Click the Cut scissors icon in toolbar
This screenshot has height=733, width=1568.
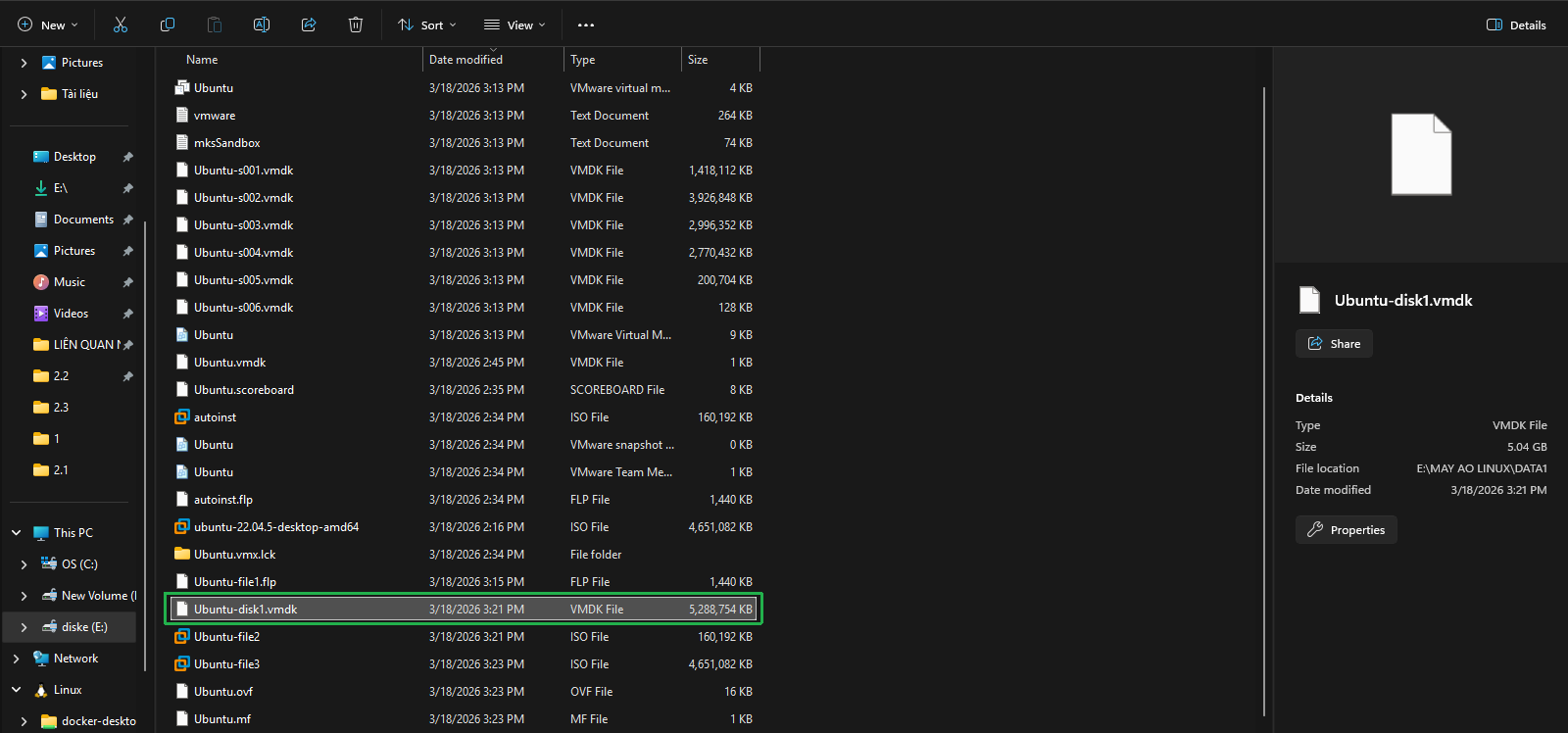(x=121, y=24)
